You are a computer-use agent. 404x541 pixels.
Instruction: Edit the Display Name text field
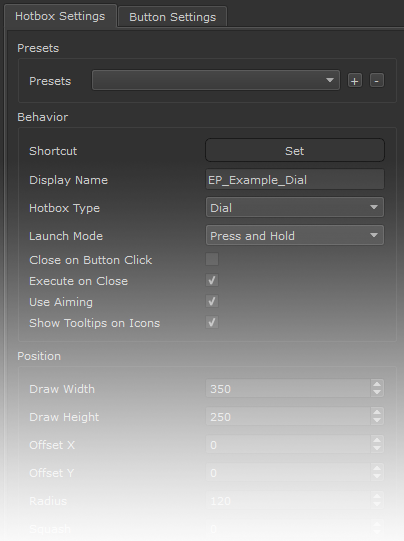(x=295, y=179)
